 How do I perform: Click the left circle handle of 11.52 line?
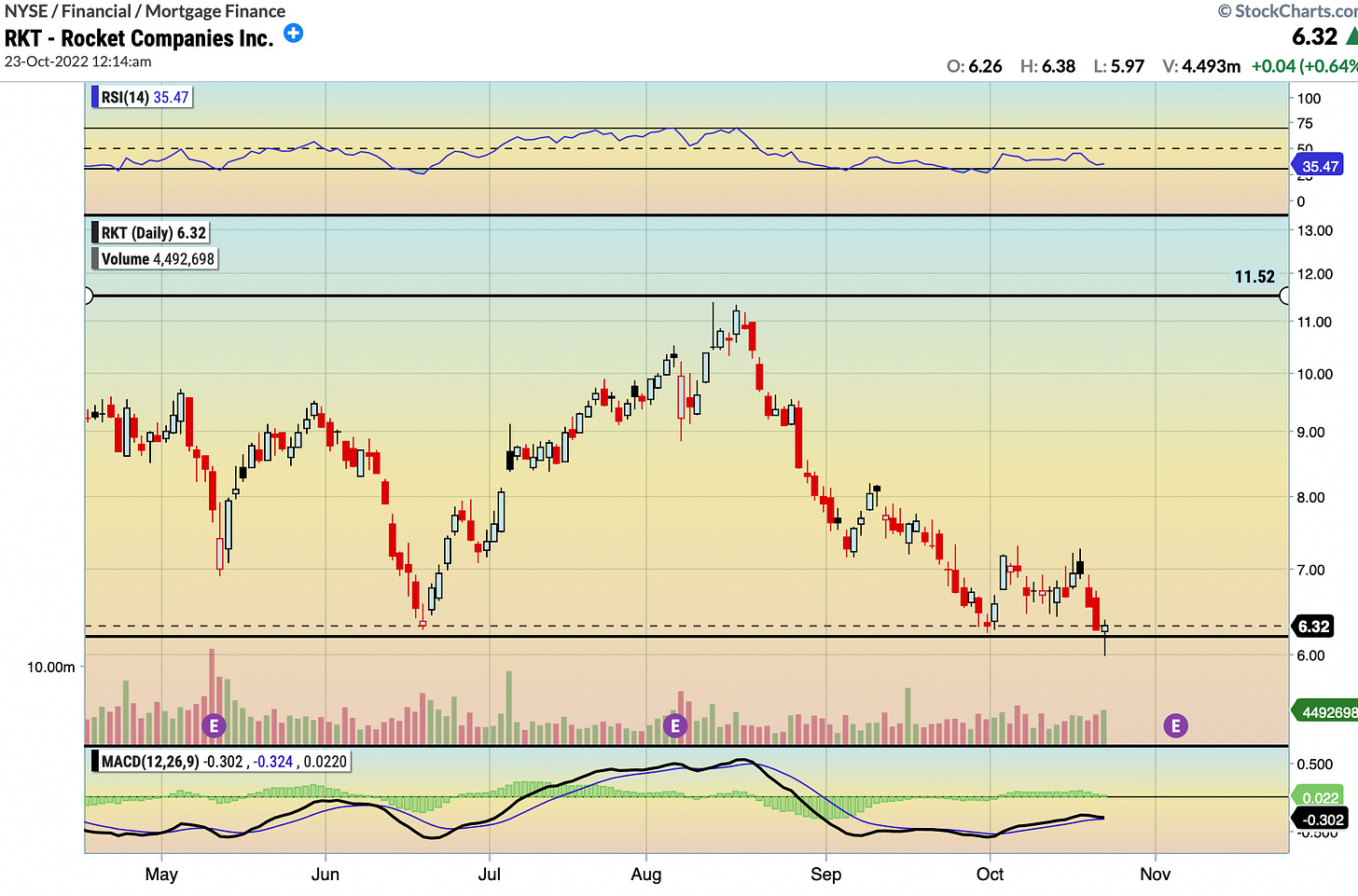coord(88,296)
